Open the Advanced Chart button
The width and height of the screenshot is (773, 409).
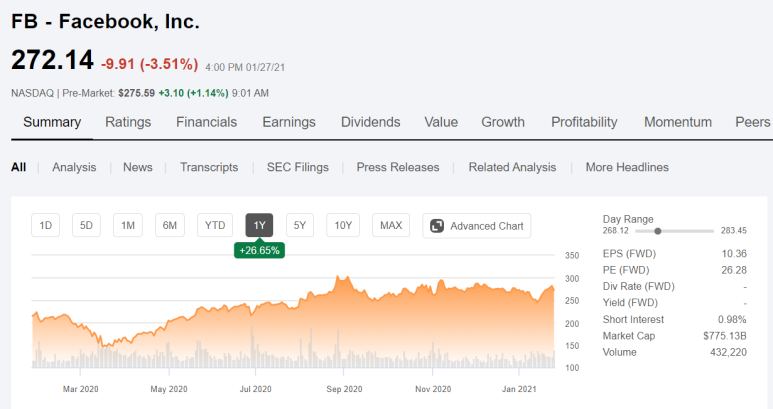click(477, 226)
